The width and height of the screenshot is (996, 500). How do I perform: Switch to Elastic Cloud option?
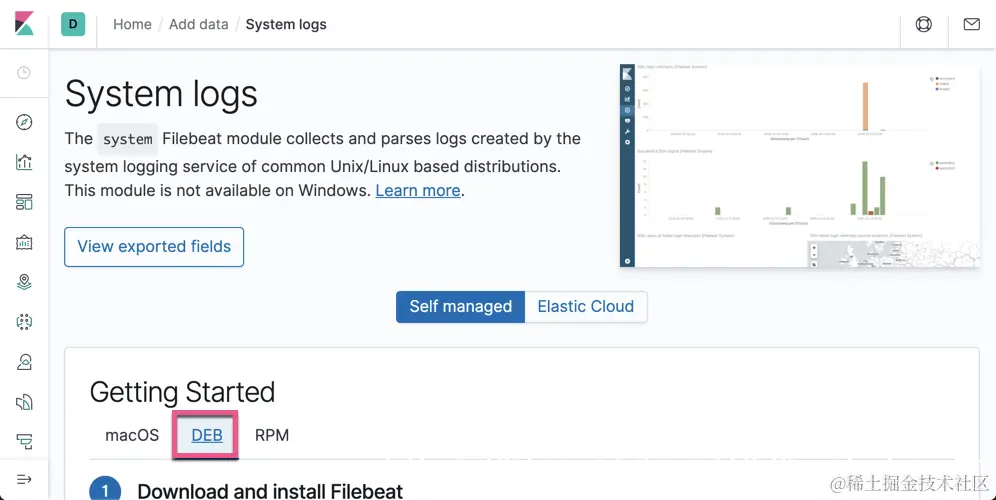pos(586,306)
